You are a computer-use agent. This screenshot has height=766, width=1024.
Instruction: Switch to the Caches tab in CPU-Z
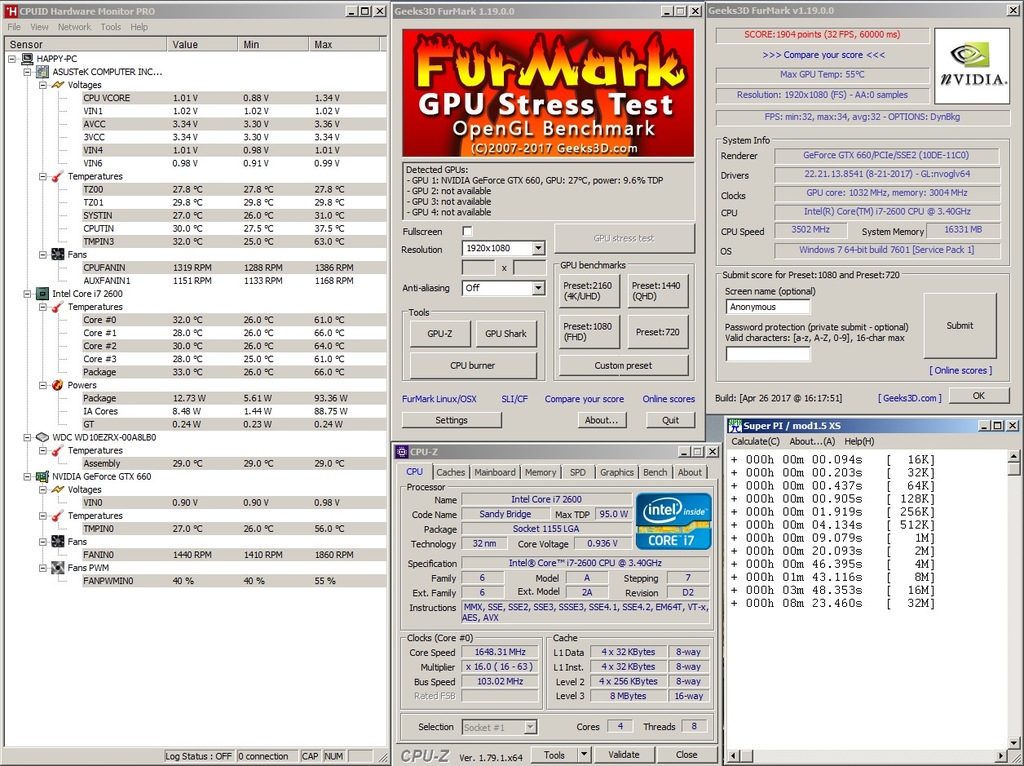[451, 472]
